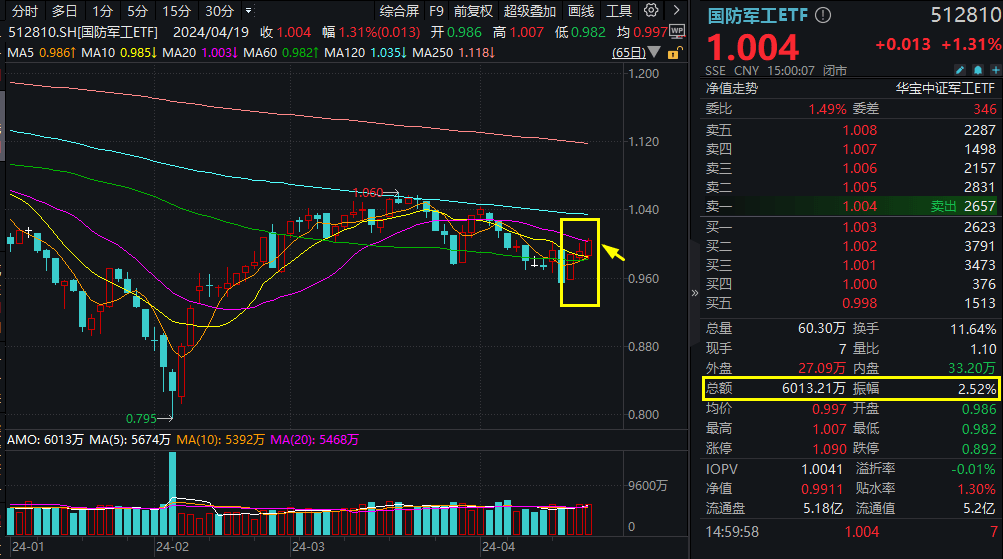Open the 工具 tools menu
Image resolution: width=1003 pixels, height=559 pixels.
[x=619, y=11]
